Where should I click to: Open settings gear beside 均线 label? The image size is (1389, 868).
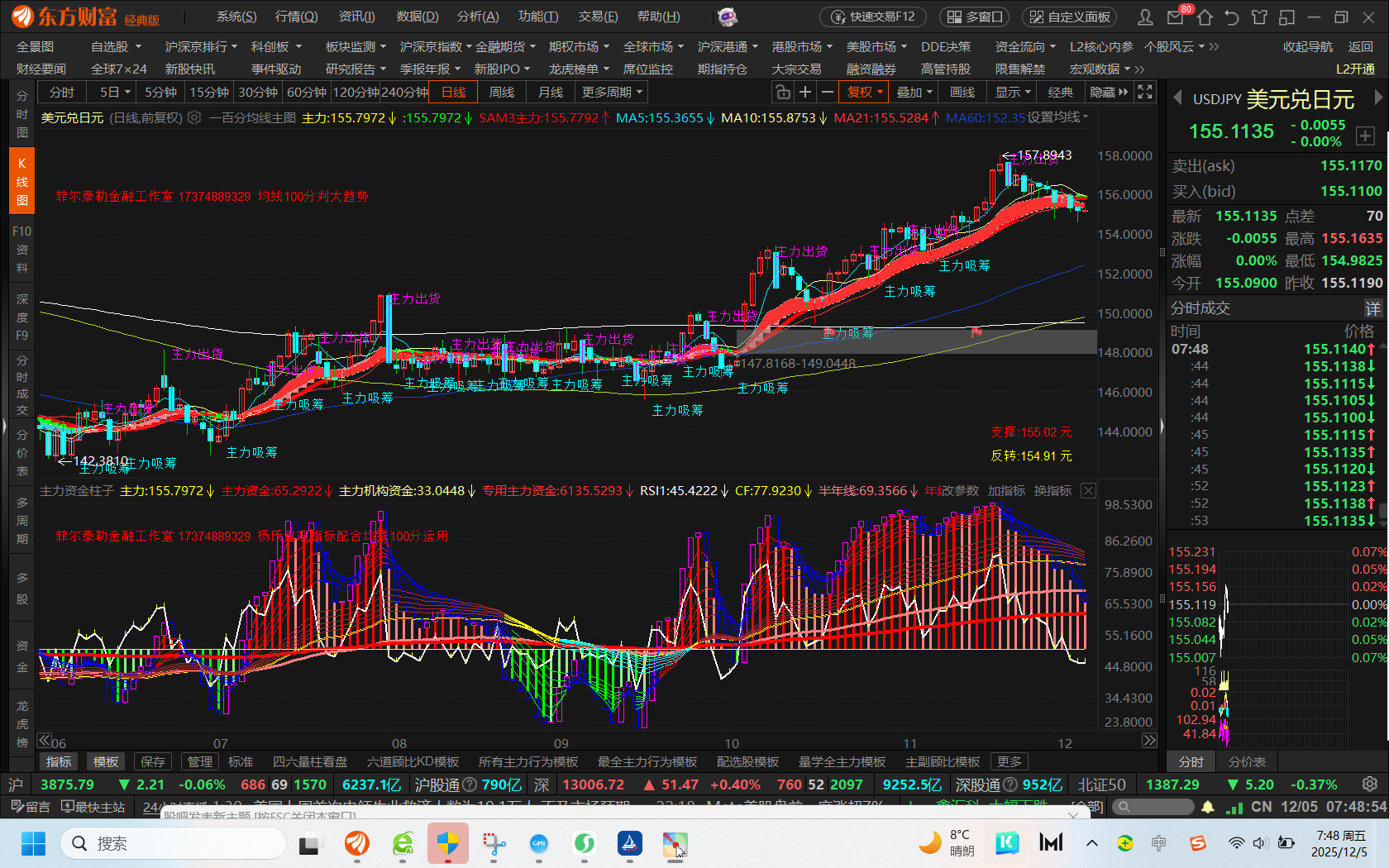click(194, 117)
